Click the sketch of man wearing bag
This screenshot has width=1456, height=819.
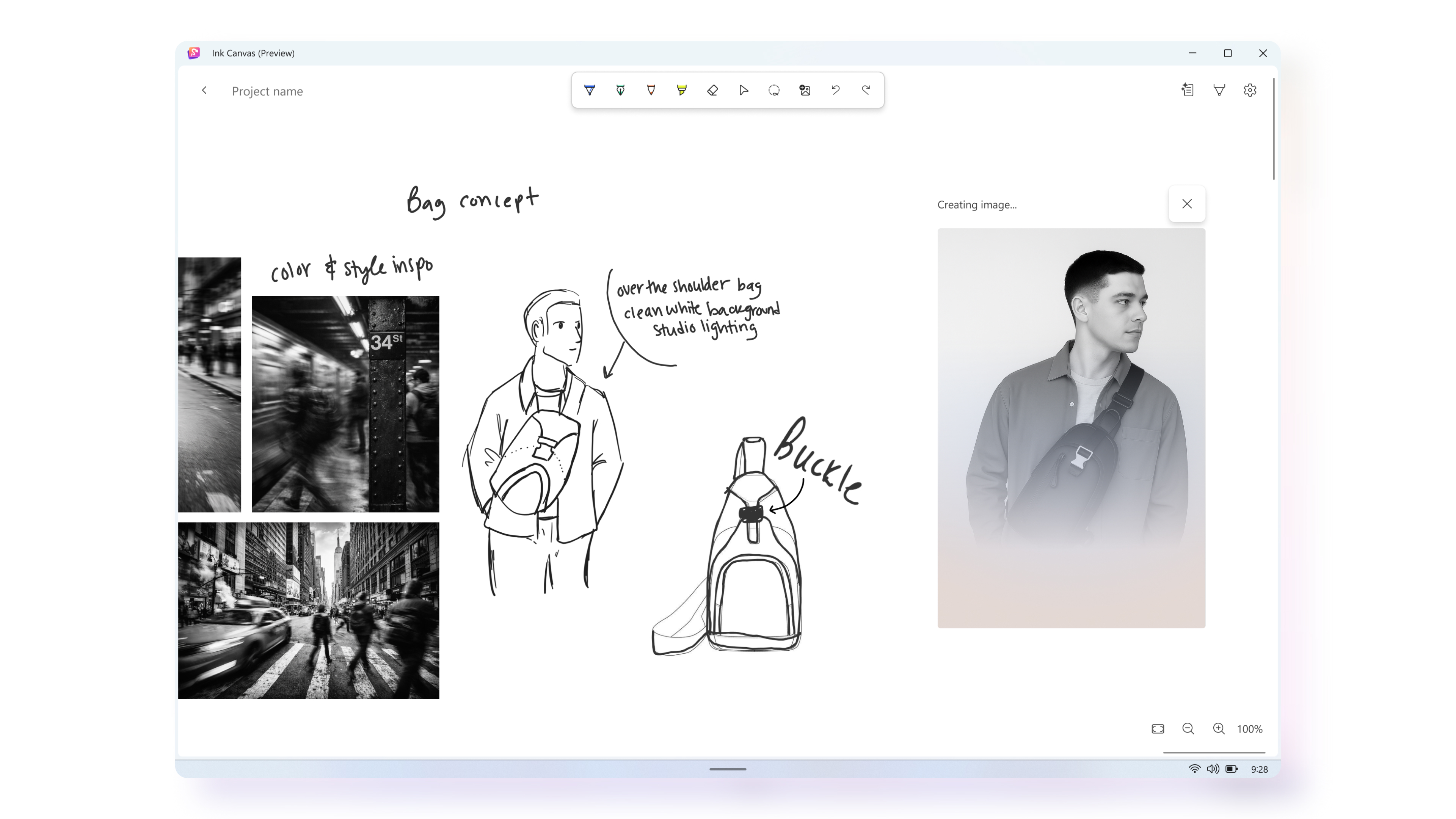[x=543, y=442]
